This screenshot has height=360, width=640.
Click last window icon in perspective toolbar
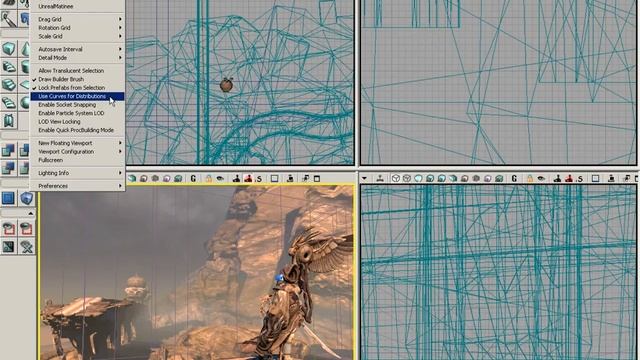pyautogui.click(x=317, y=178)
